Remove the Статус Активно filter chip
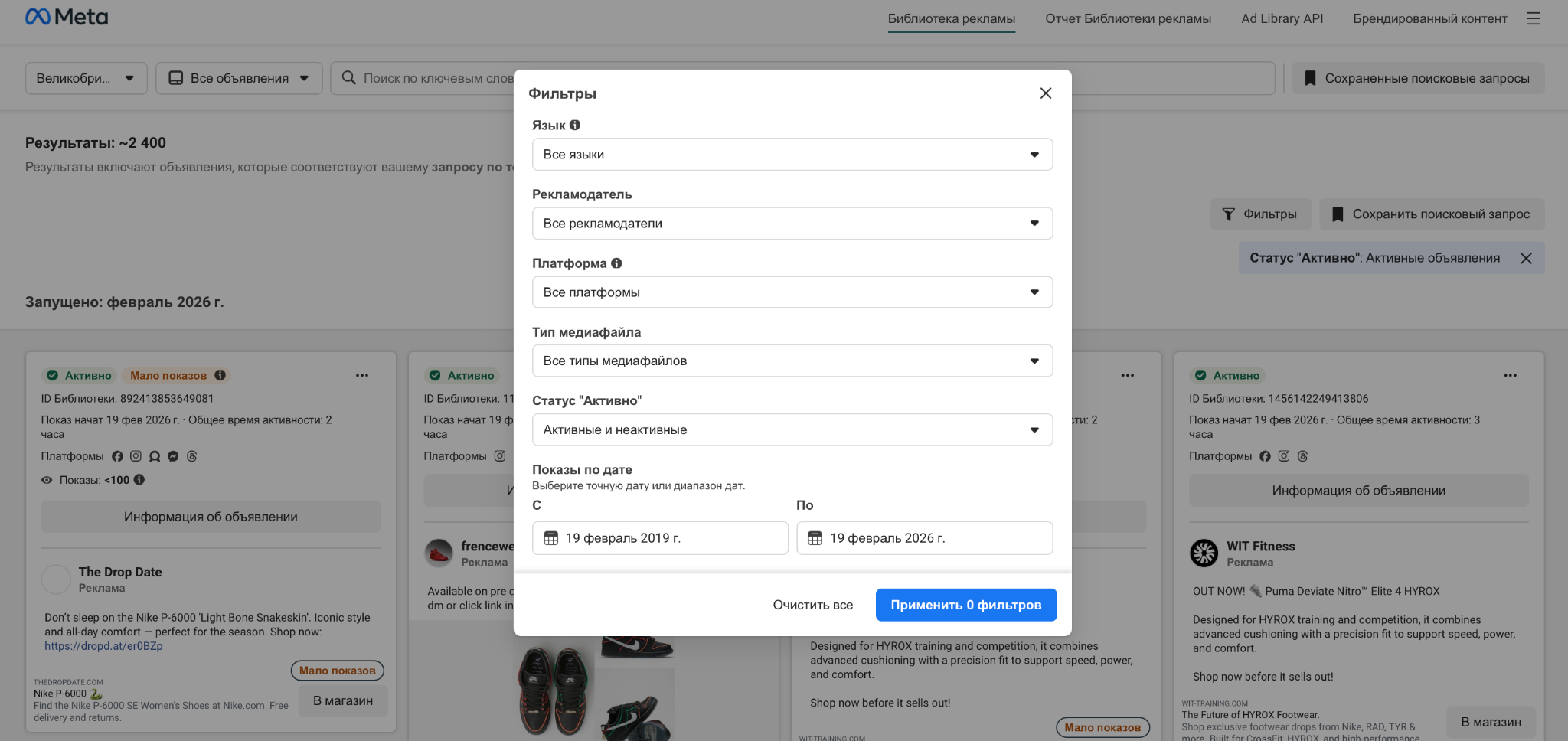Viewport: 1568px width, 741px height. click(1527, 258)
